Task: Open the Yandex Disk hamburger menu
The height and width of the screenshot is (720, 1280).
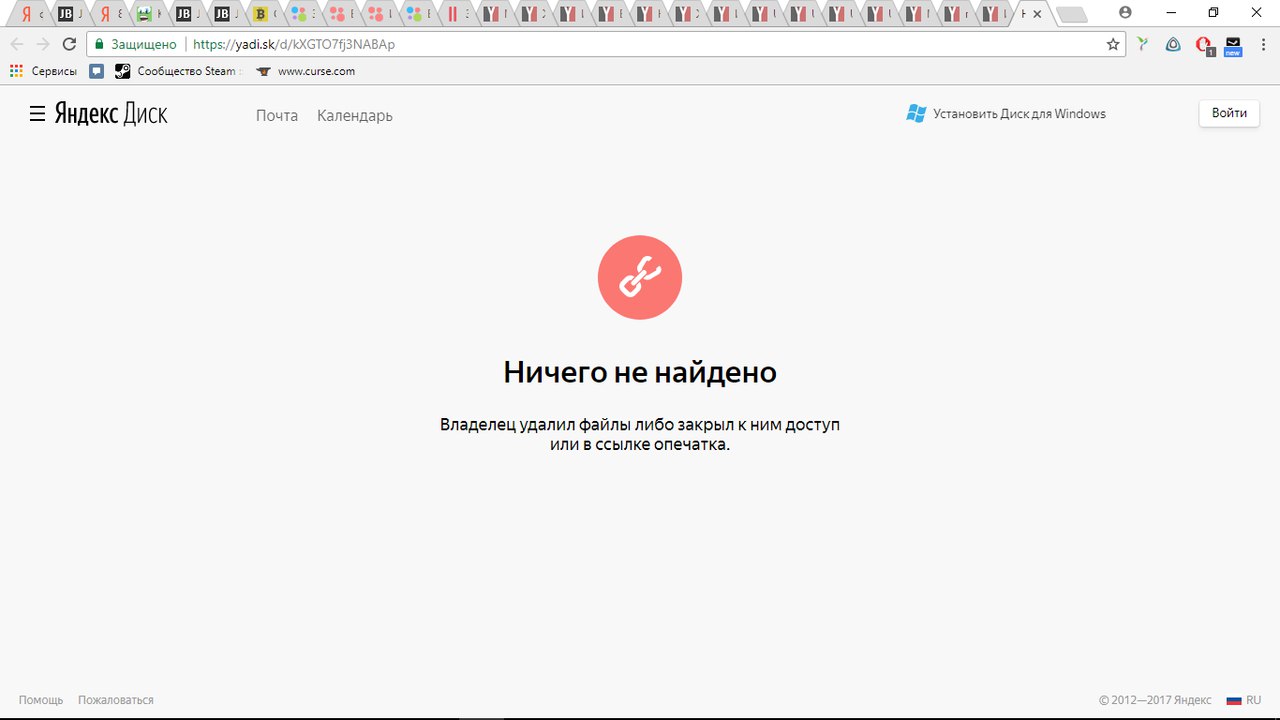Action: (x=37, y=114)
